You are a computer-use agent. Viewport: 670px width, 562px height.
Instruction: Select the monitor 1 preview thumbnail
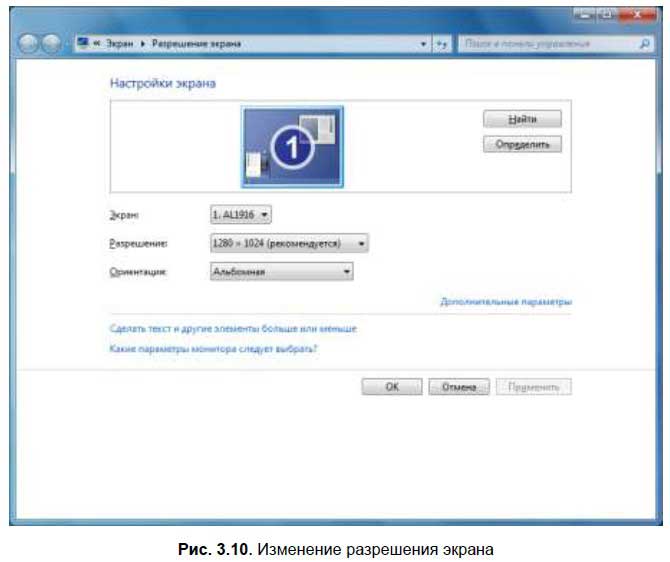coord(292,147)
